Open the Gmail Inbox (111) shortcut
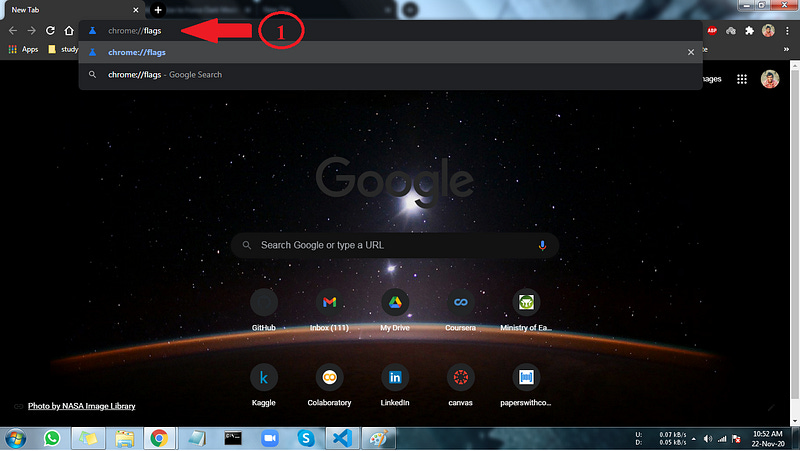This screenshot has width=800, height=451. (x=329, y=310)
